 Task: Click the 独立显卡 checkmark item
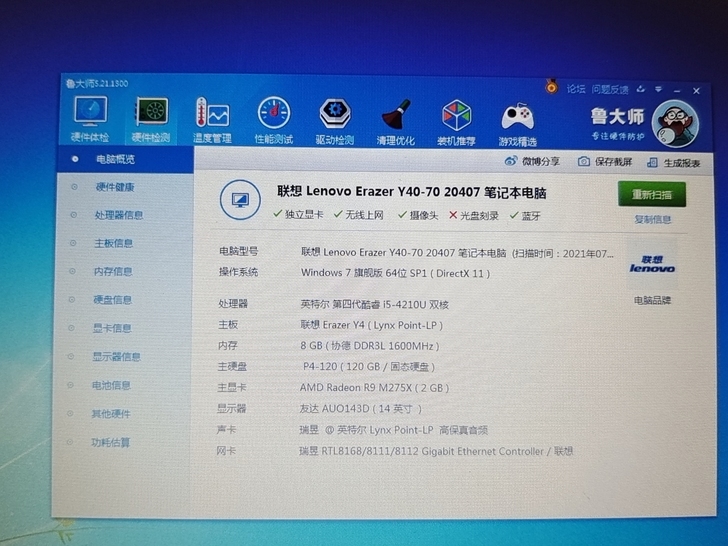(x=299, y=214)
